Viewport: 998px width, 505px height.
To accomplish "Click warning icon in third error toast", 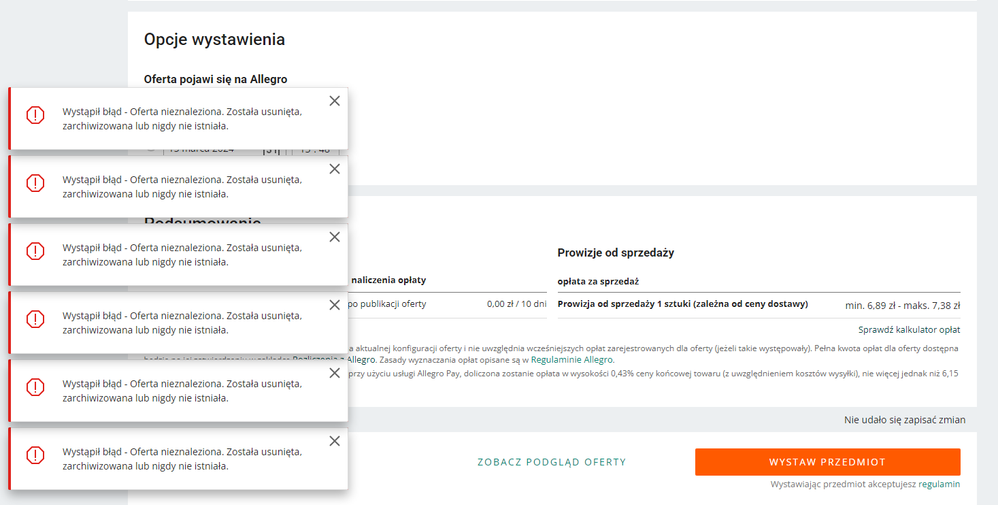I will [x=35, y=252].
